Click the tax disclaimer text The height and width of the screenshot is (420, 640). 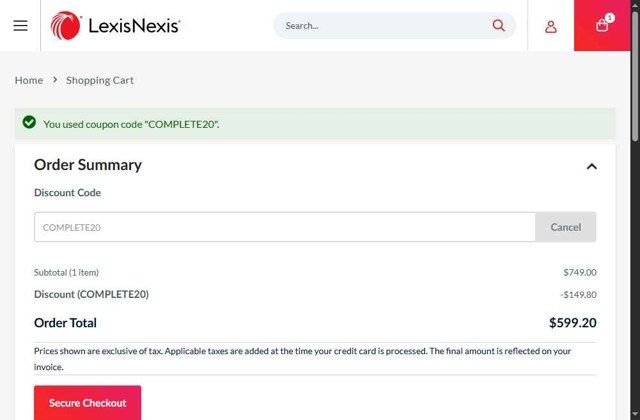click(x=302, y=359)
